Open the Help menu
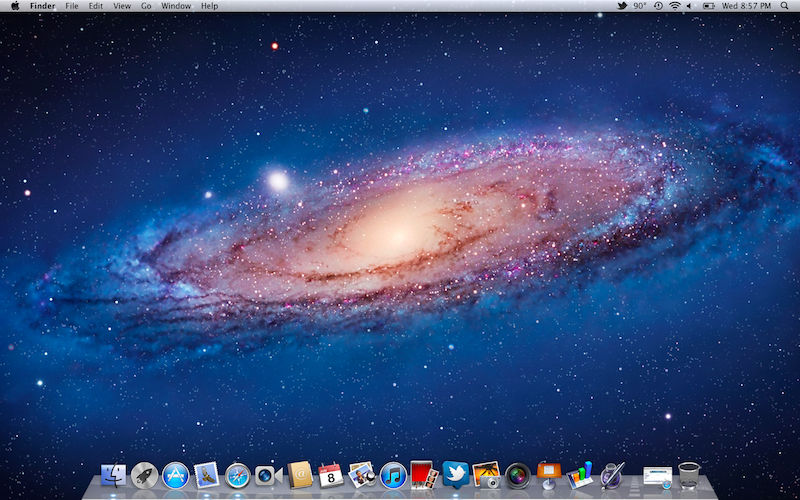Screen dimensions: 800x500 (x=209, y=6)
